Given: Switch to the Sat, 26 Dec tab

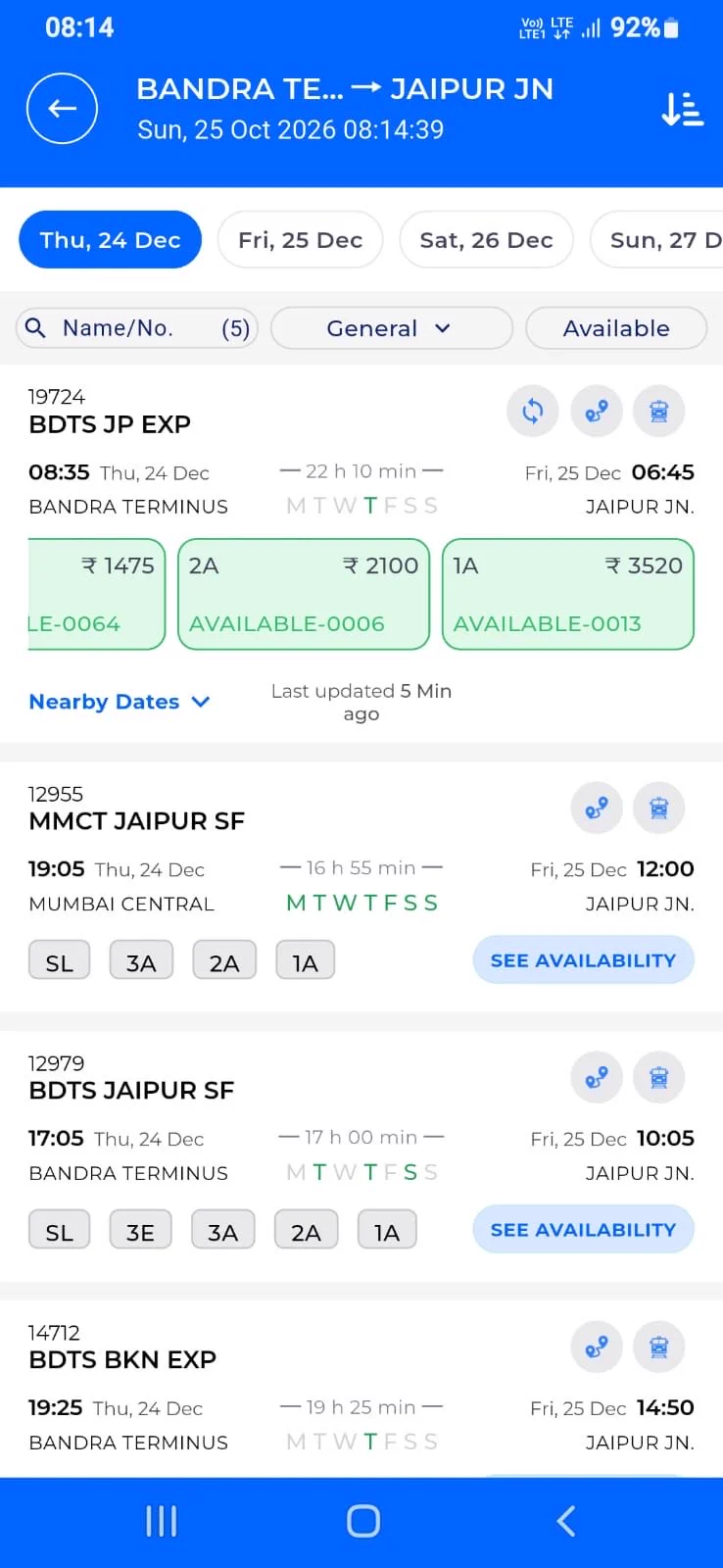Looking at the screenshot, I should (486, 240).
